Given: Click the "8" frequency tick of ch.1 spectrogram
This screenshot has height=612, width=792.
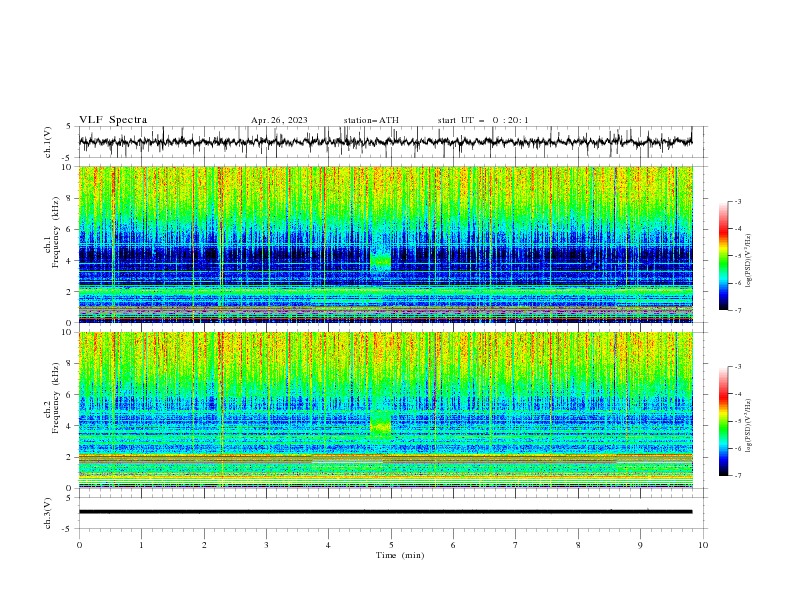Looking at the screenshot, I should (x=70, y=198).
